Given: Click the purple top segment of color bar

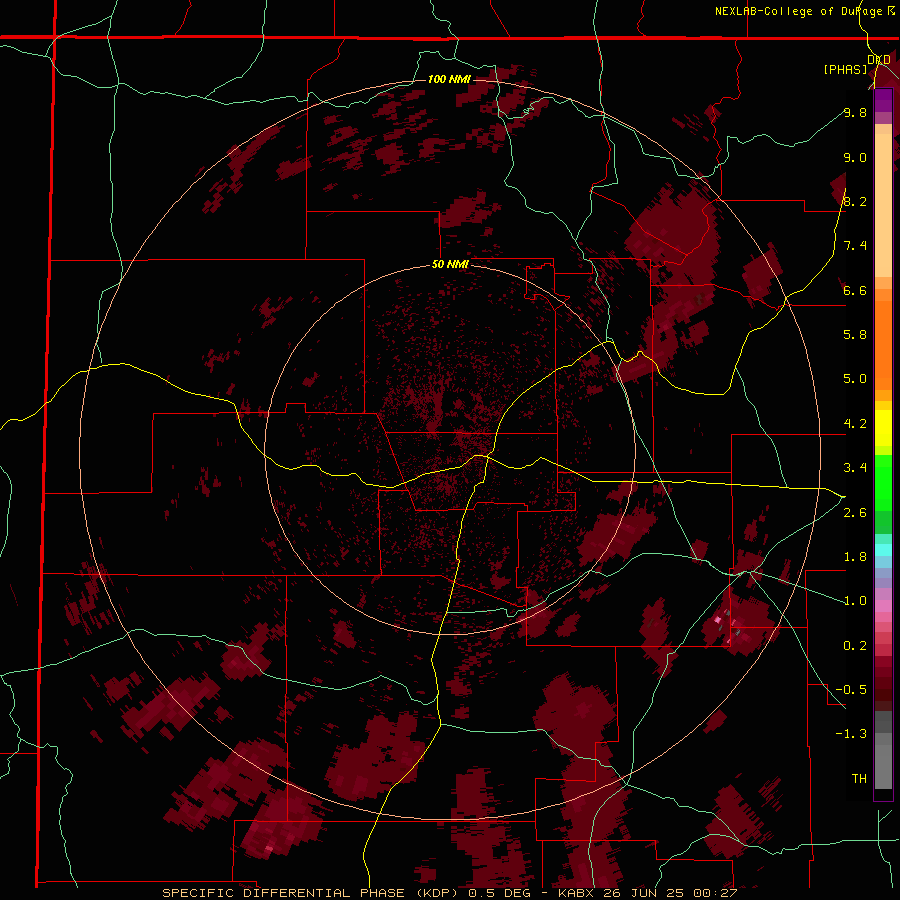Looking at the screenshot, I should (883, 100).
